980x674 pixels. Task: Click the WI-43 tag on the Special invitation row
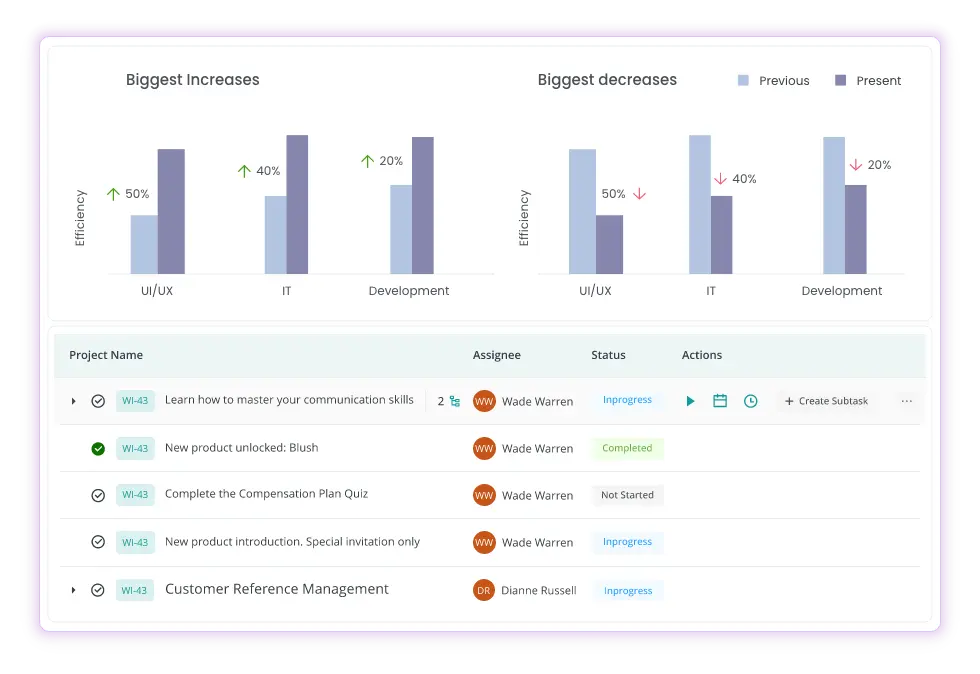(135, 542)
